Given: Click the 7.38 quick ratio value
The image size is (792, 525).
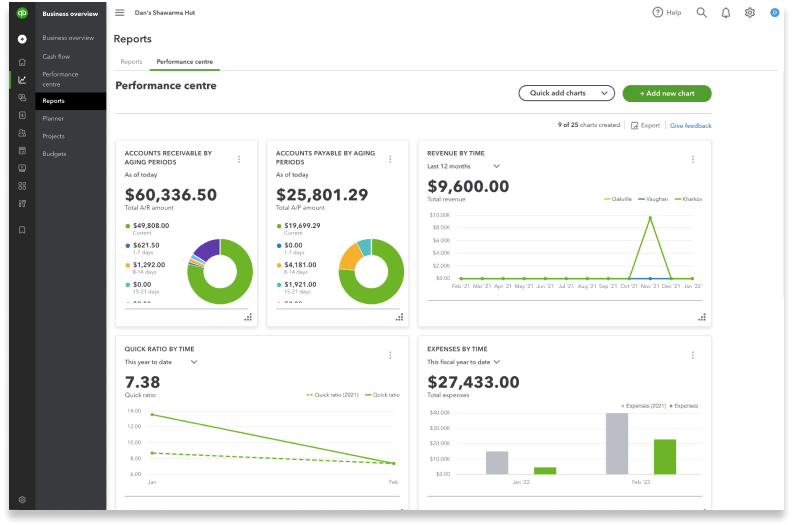Looking at the screenshot, I should pyautogui.click(x=142, y=382).
